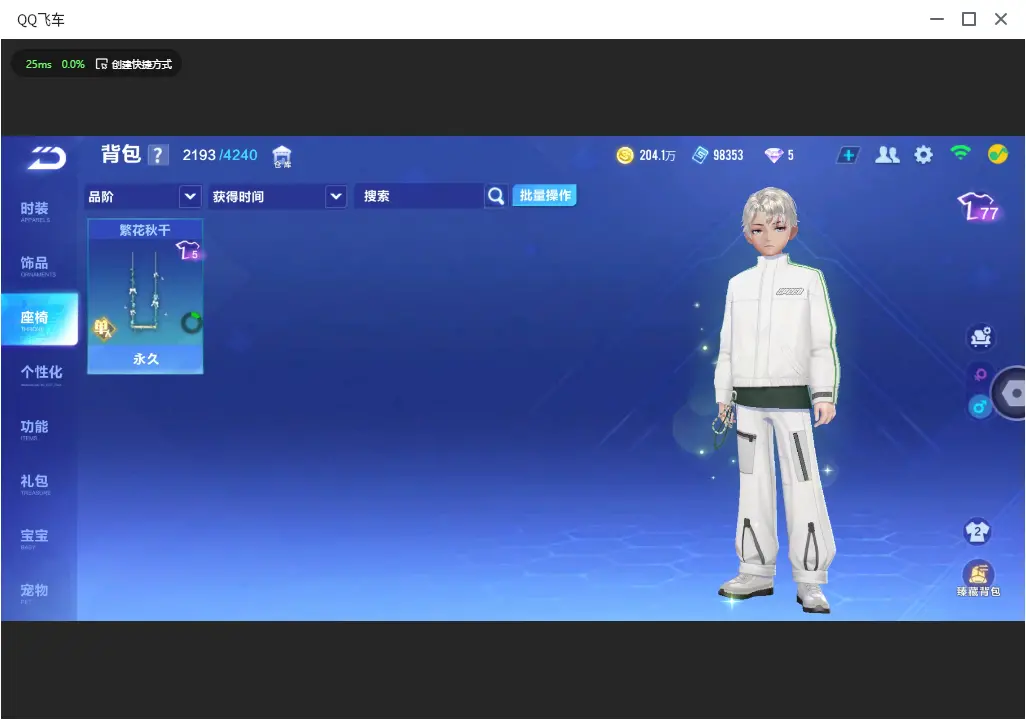Click the blue coupon currency icon

click(699, 155)
